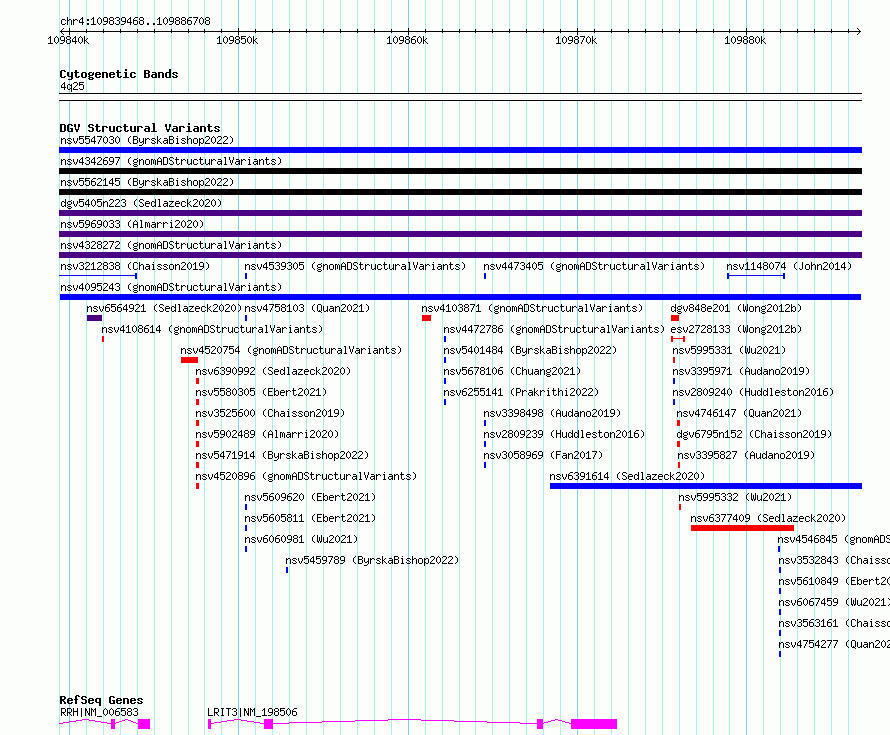
Task: Open nsv6377409 (Sedlazeck2020) label
Action: [x=768, y=518]
